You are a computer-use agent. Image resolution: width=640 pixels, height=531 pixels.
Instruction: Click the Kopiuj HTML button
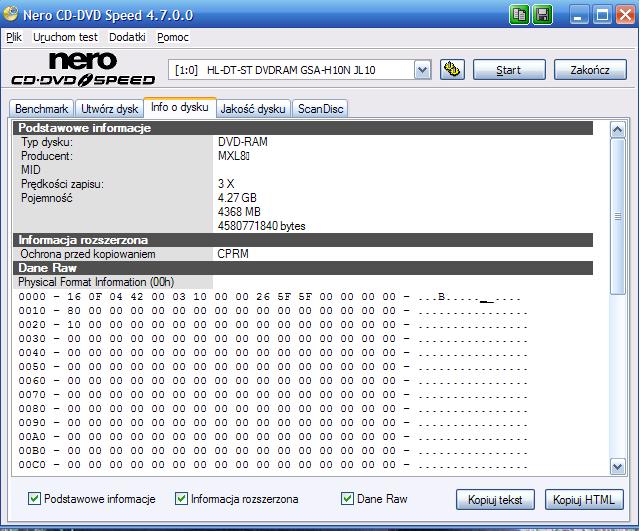point(584,500)
